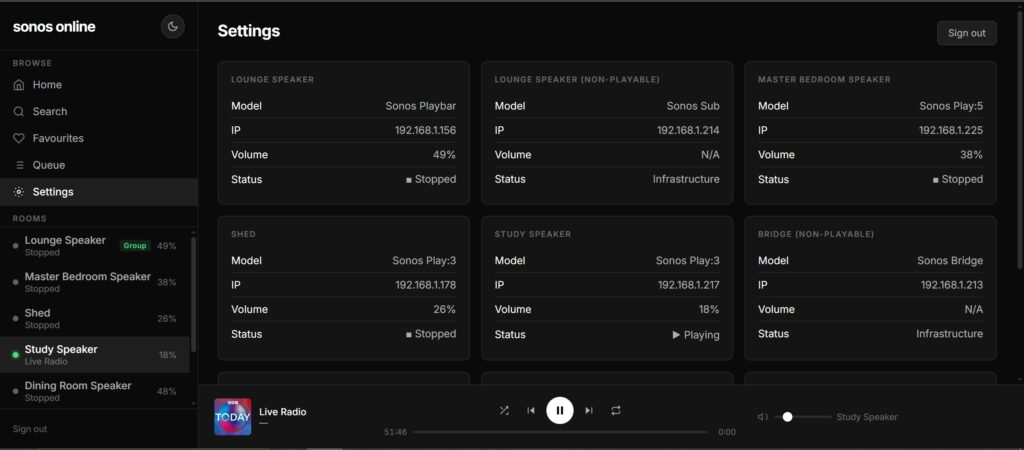Click the Lounge Speaker status dot
This screenshot has height=450, width=1024.
[x=15, y=246]
